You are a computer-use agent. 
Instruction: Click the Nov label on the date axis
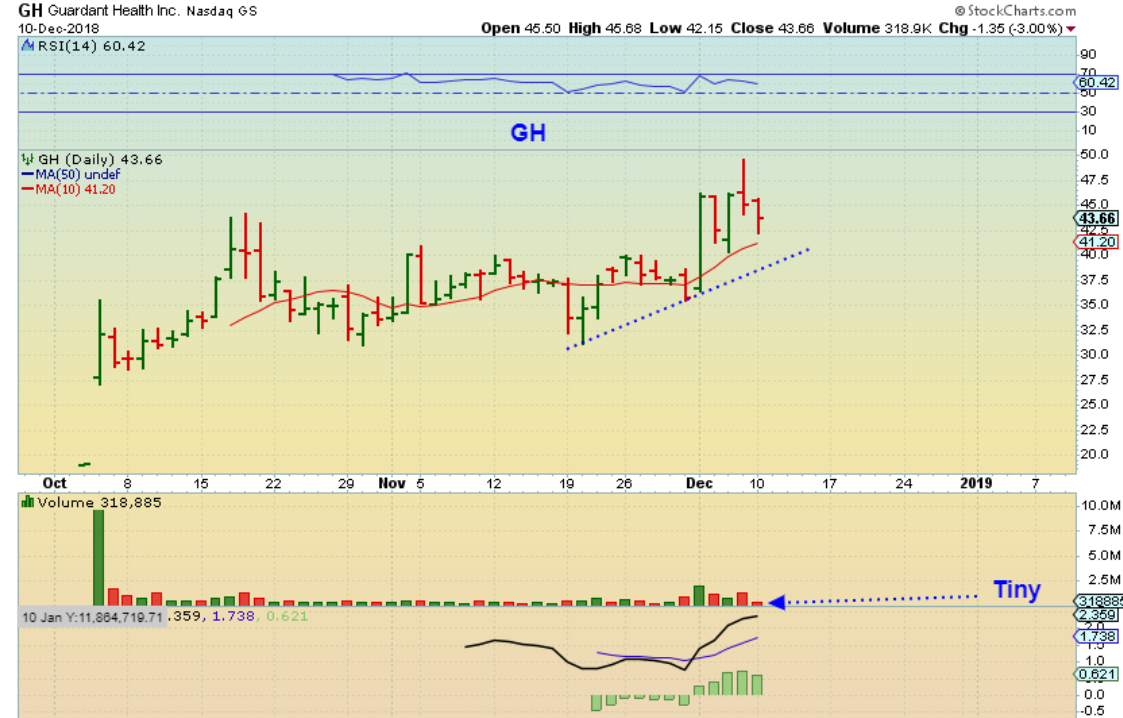(x=392, y=483)
